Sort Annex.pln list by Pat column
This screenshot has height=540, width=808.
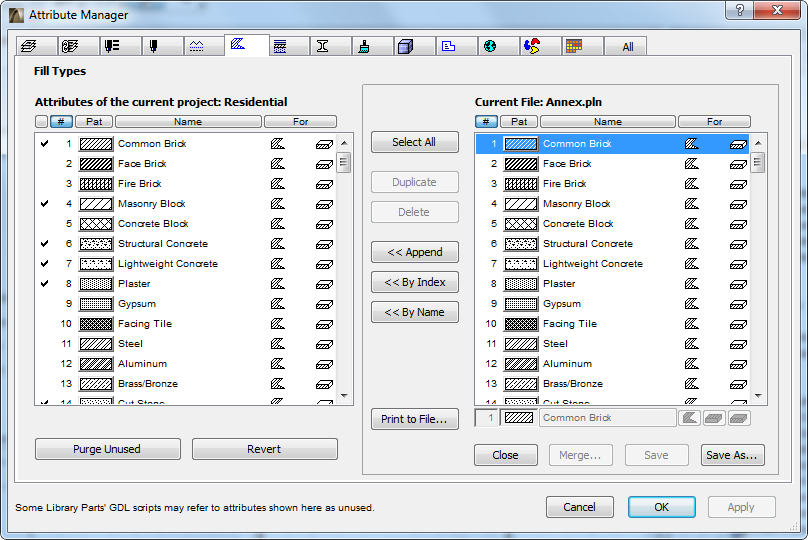pyautogui.click(x=519, y=122)
